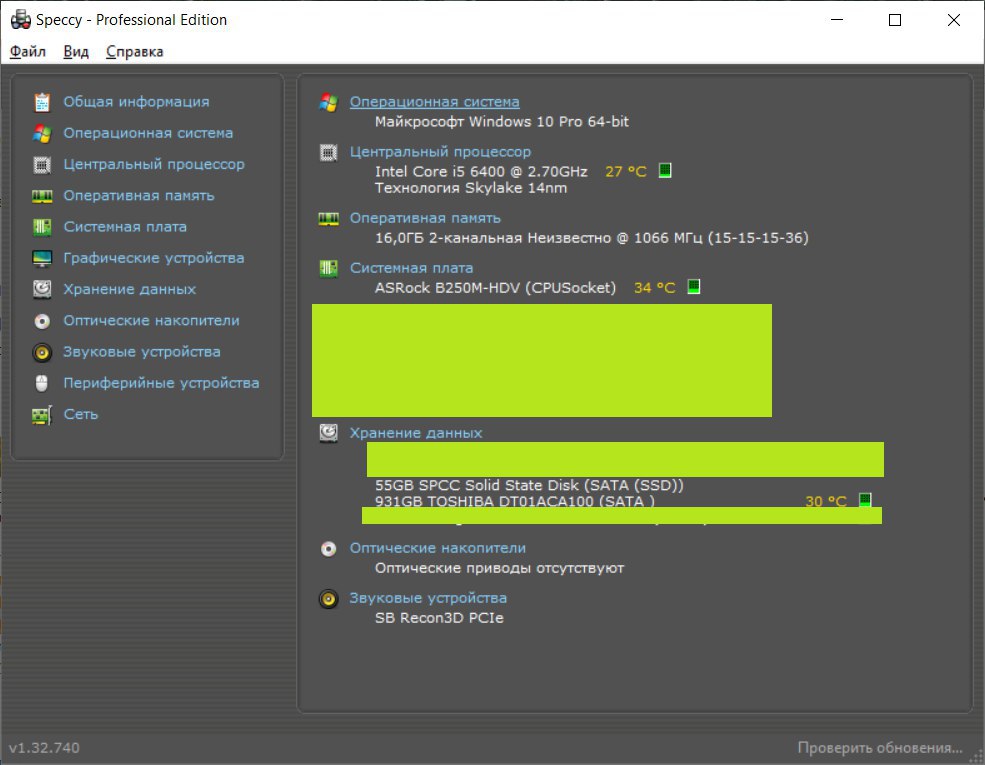Minimize the Speccy window

coord(837,20)
